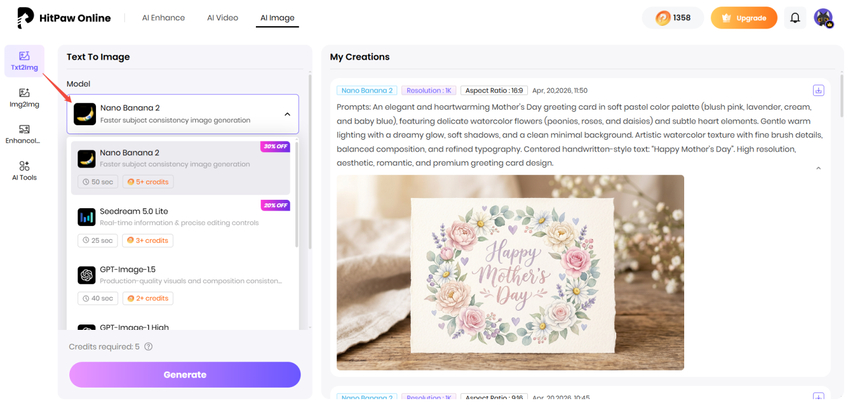Select GPT-Image-1.5 model option
Image resolution: width=853 pixels, height=408 pixels.
click(x=181, y=284)
